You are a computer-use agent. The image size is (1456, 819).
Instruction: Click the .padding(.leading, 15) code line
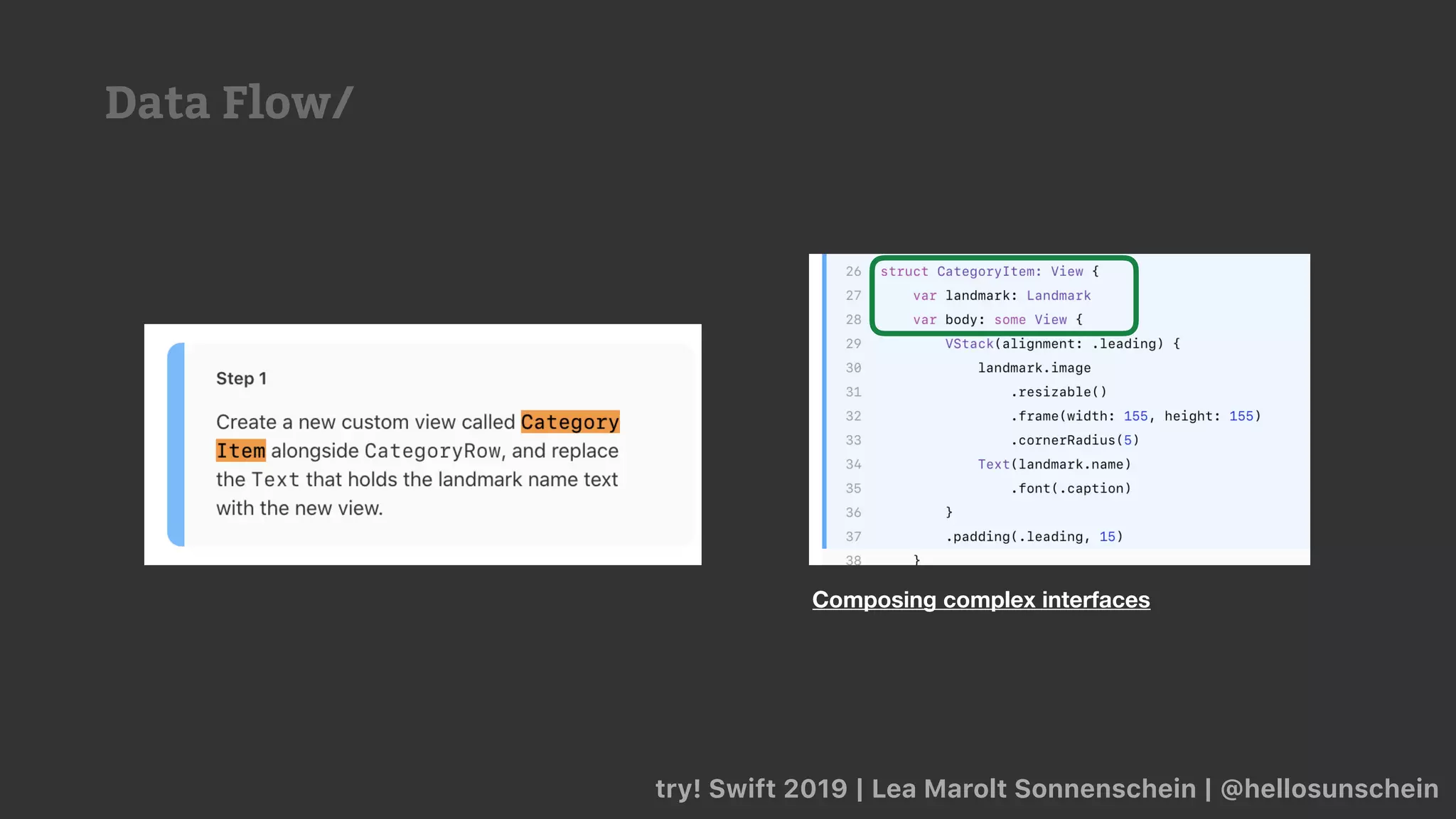1034,537
